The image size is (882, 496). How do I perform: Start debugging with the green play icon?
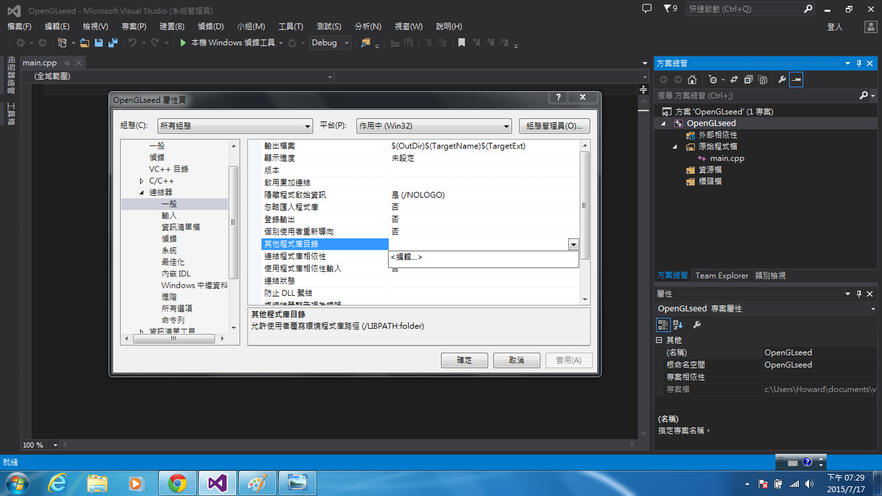coord(183,43)
